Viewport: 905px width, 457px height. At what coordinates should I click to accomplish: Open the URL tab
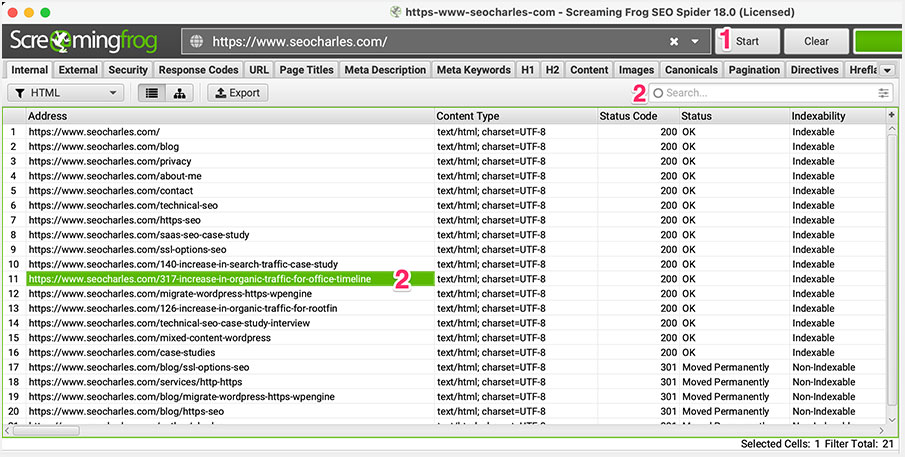click(259, 70)
